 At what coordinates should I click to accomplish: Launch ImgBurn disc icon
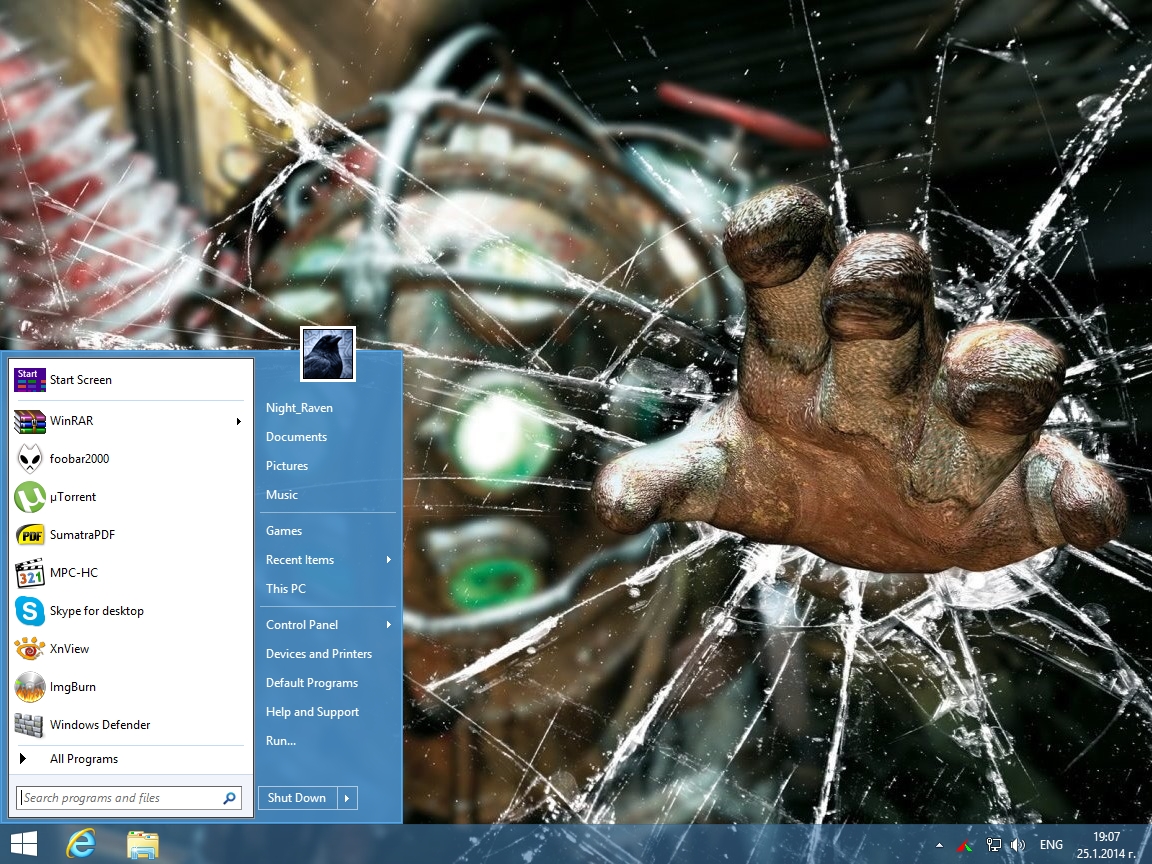pyautogui.click(x=30, y=688)
